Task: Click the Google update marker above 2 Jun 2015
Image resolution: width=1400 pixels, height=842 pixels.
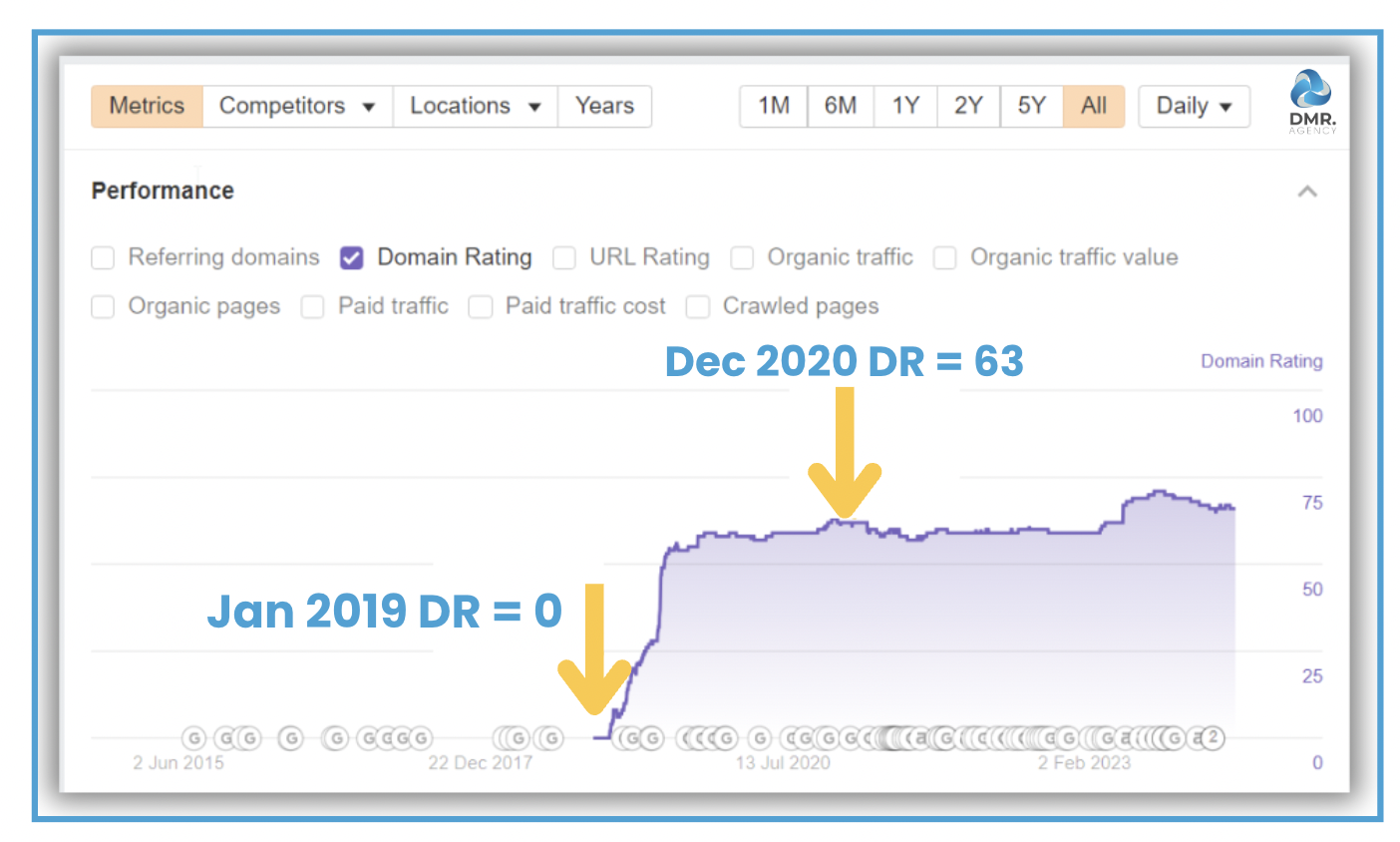Action: (194, 738)
